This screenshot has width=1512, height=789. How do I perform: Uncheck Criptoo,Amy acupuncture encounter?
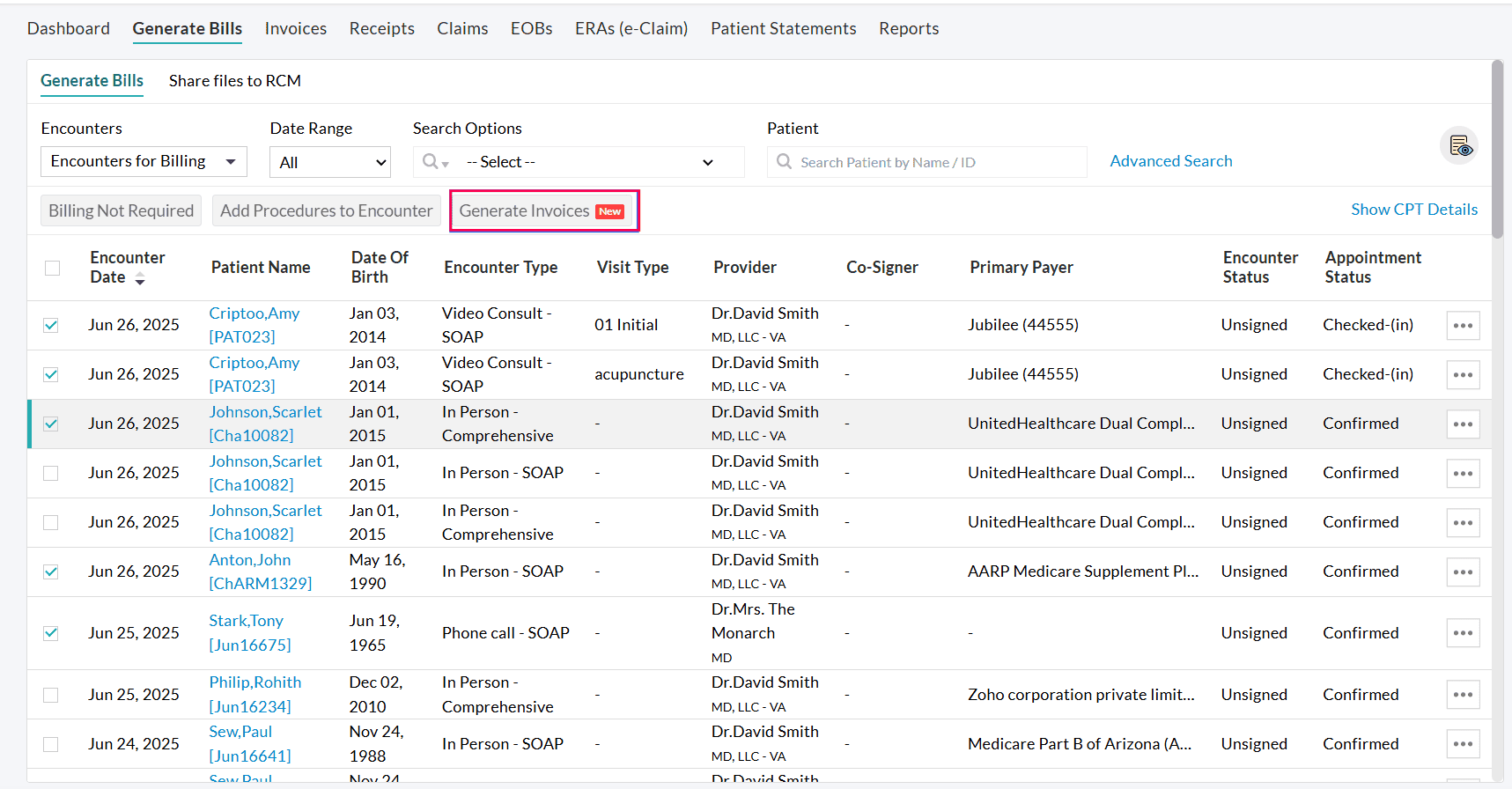[51, 374]
